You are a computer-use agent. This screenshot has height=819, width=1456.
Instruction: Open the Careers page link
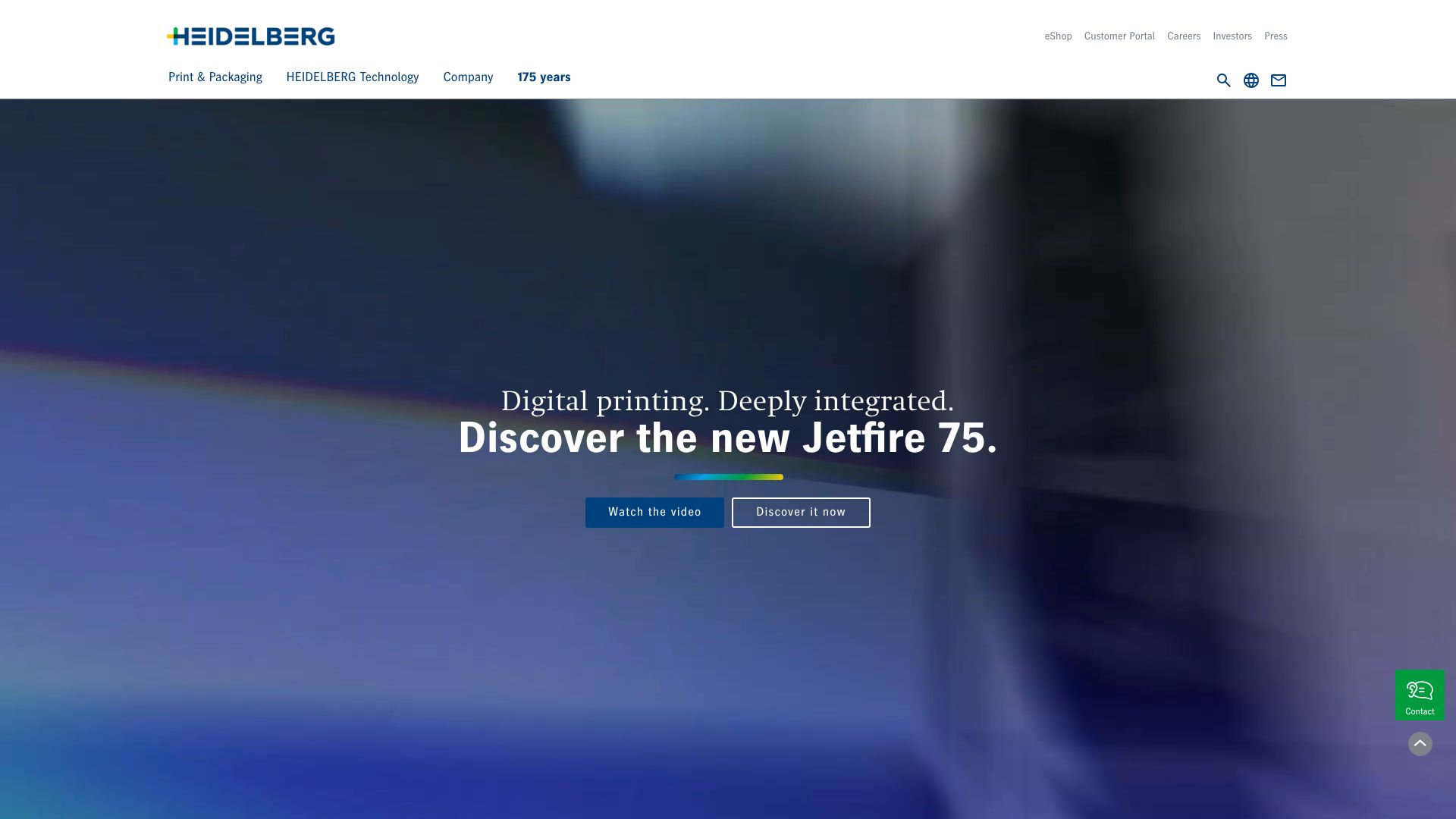point(1184,36)
